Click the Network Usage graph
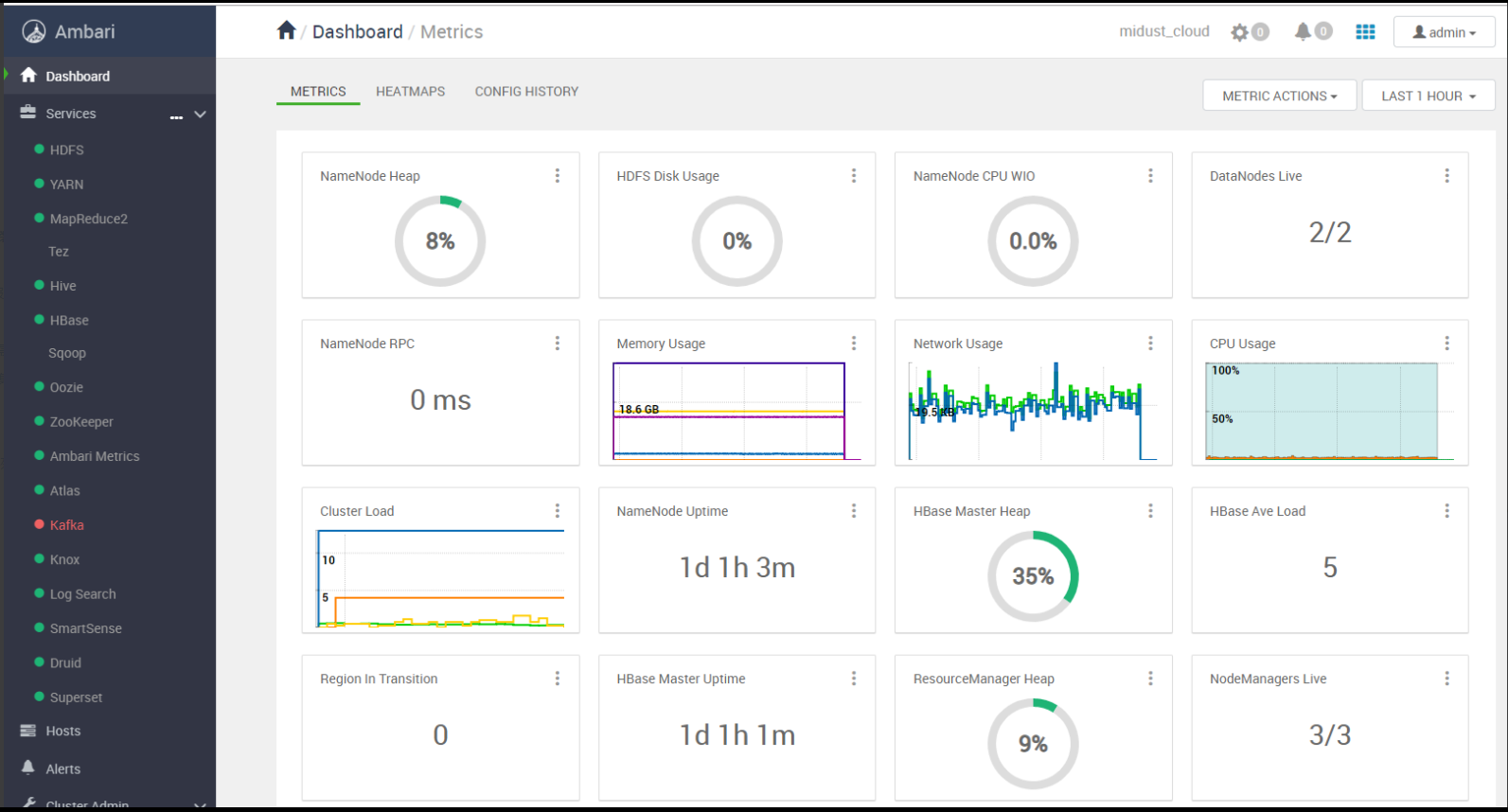1508x812 pixels. point(1033,411)
